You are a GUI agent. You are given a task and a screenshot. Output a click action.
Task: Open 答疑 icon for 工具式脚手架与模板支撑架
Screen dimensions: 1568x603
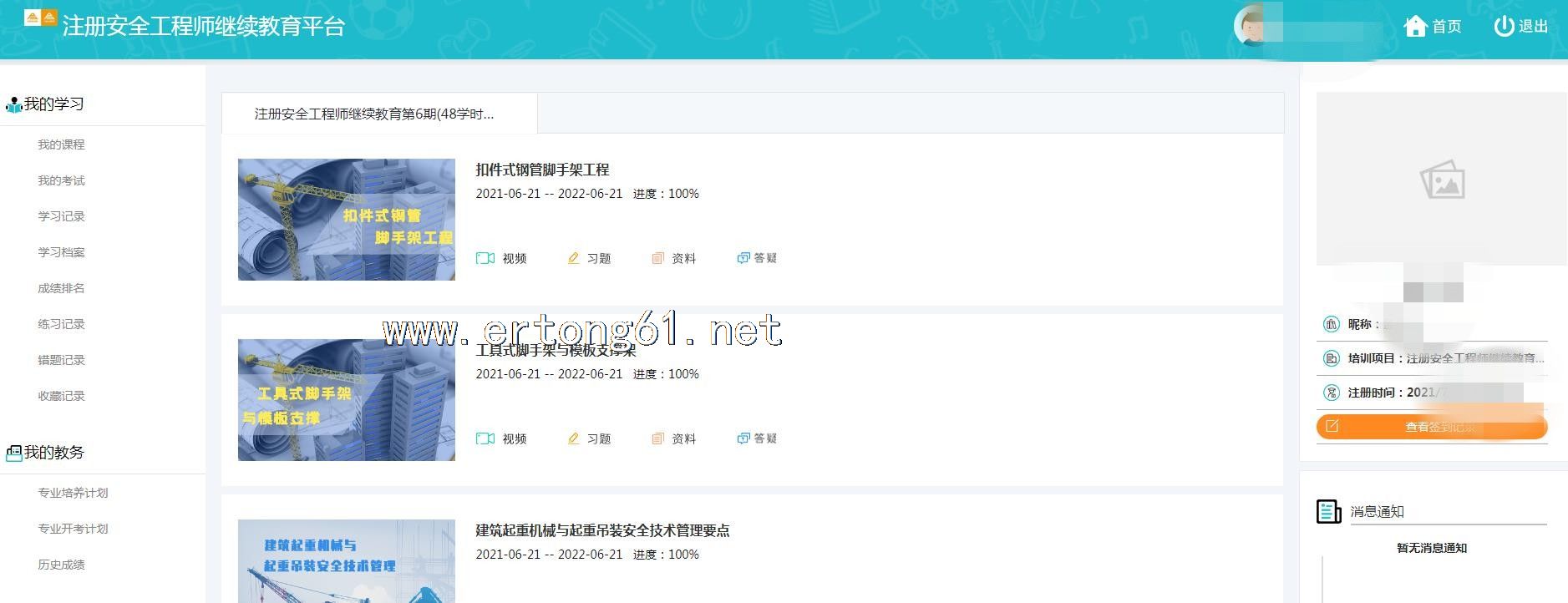743,438
